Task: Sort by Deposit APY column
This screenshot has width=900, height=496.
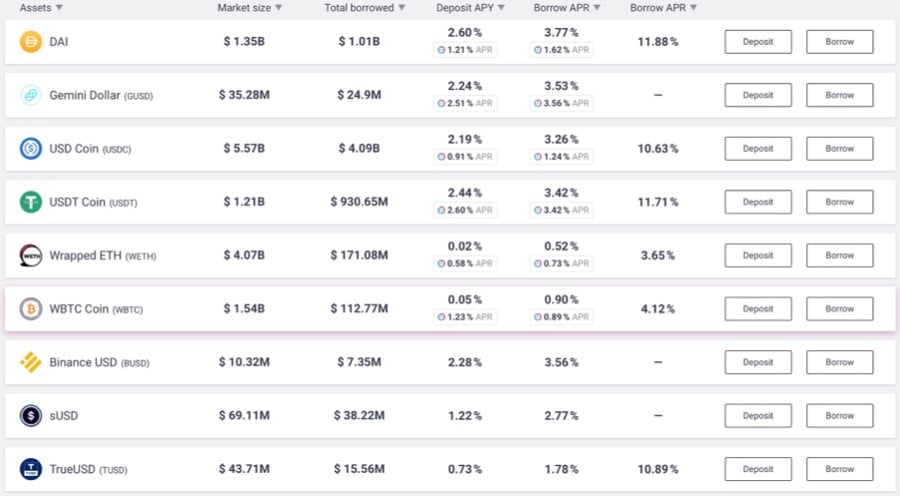Action: coord(471,8)
